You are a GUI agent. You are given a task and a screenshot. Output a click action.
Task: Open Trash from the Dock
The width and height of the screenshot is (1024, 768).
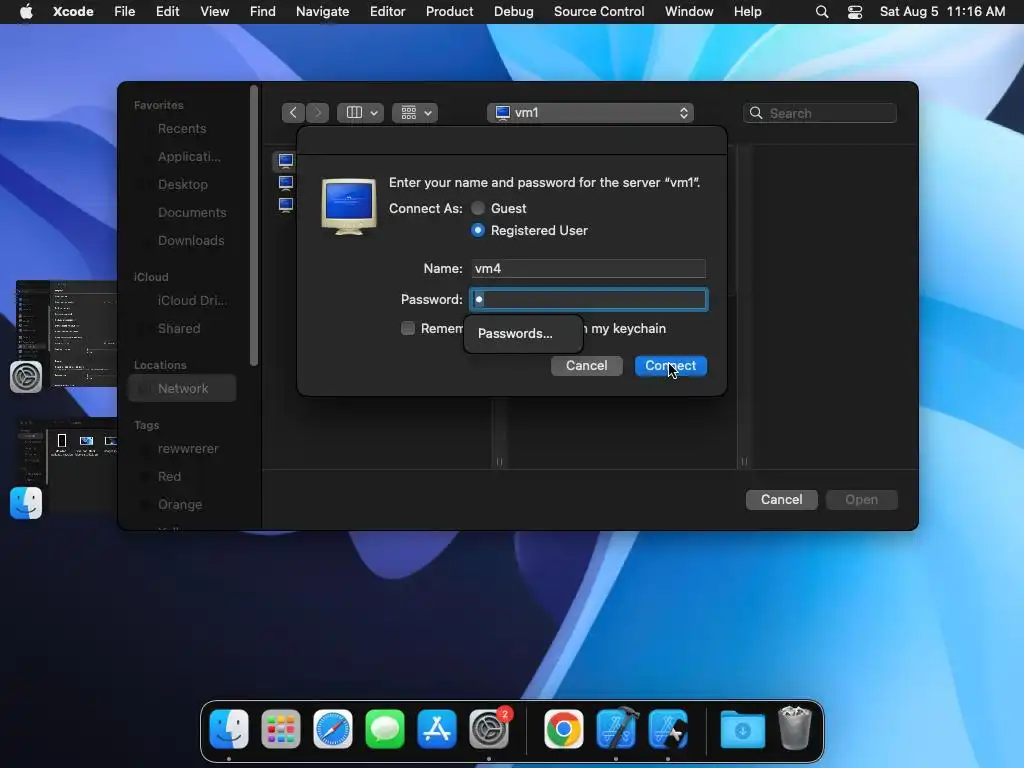(795, 729)
